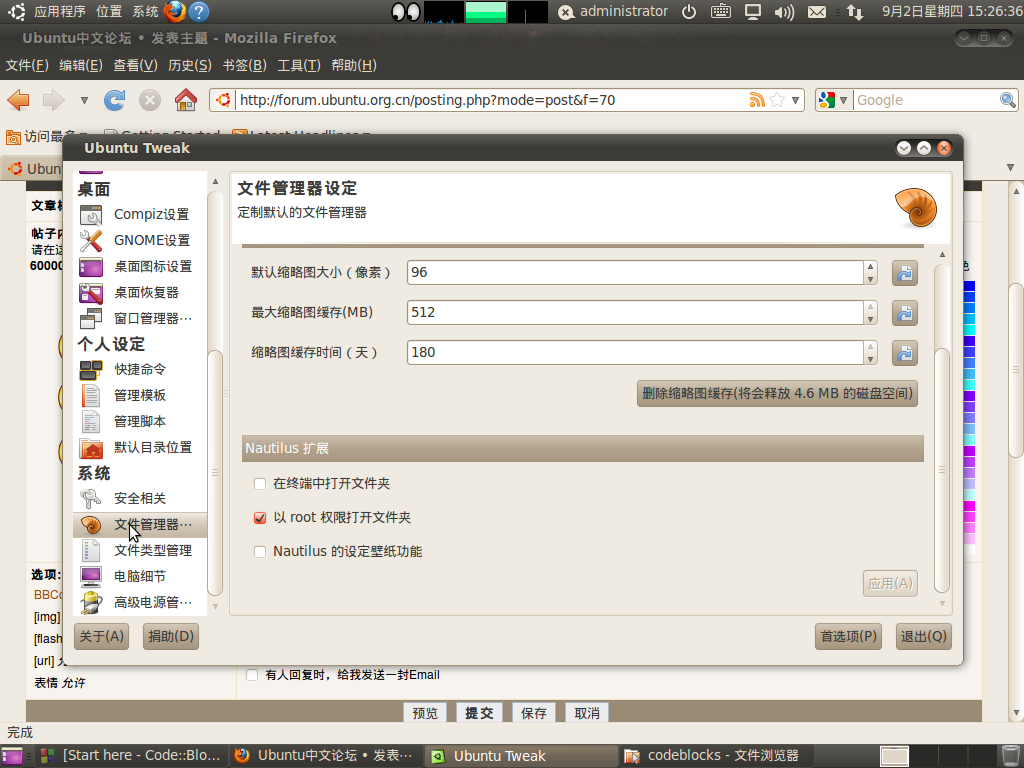
Task: Click the Google search box
Action: click(926, 100)
